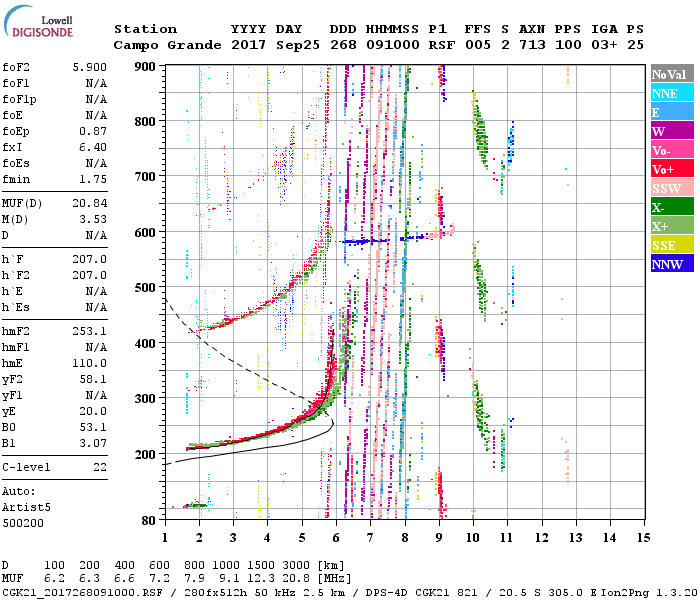Click the B1 value 3.07
Screen dimensions: 700x600
point(93,443)
